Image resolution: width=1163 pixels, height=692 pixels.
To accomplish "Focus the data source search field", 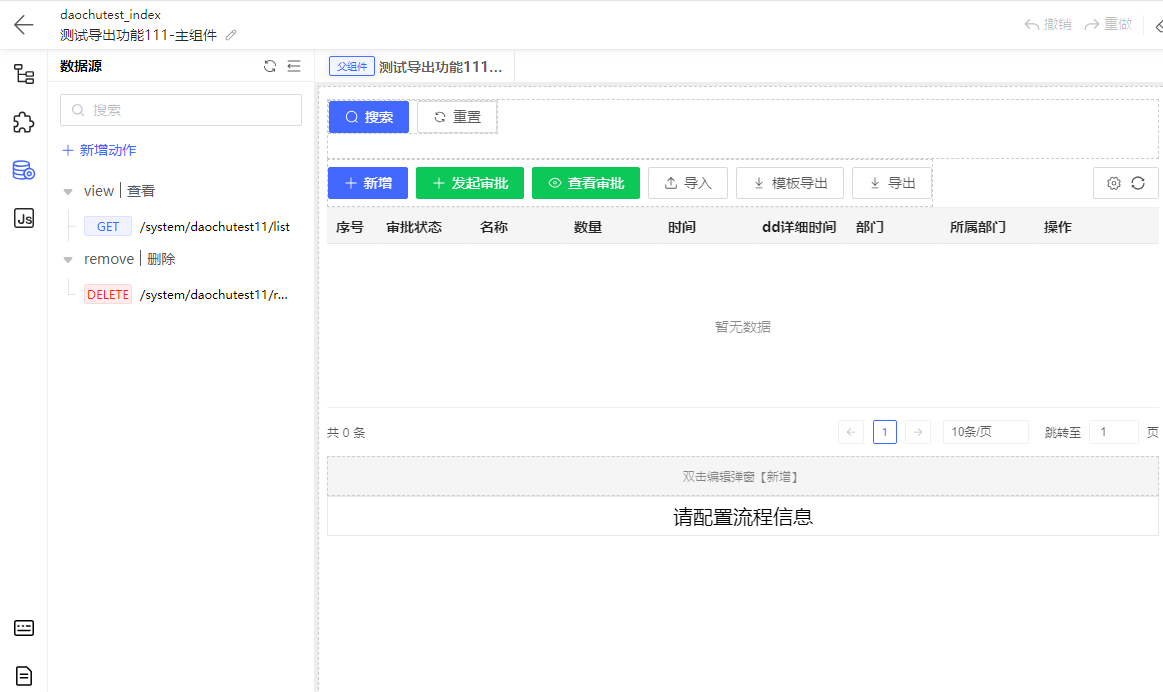I will [181, 110].
